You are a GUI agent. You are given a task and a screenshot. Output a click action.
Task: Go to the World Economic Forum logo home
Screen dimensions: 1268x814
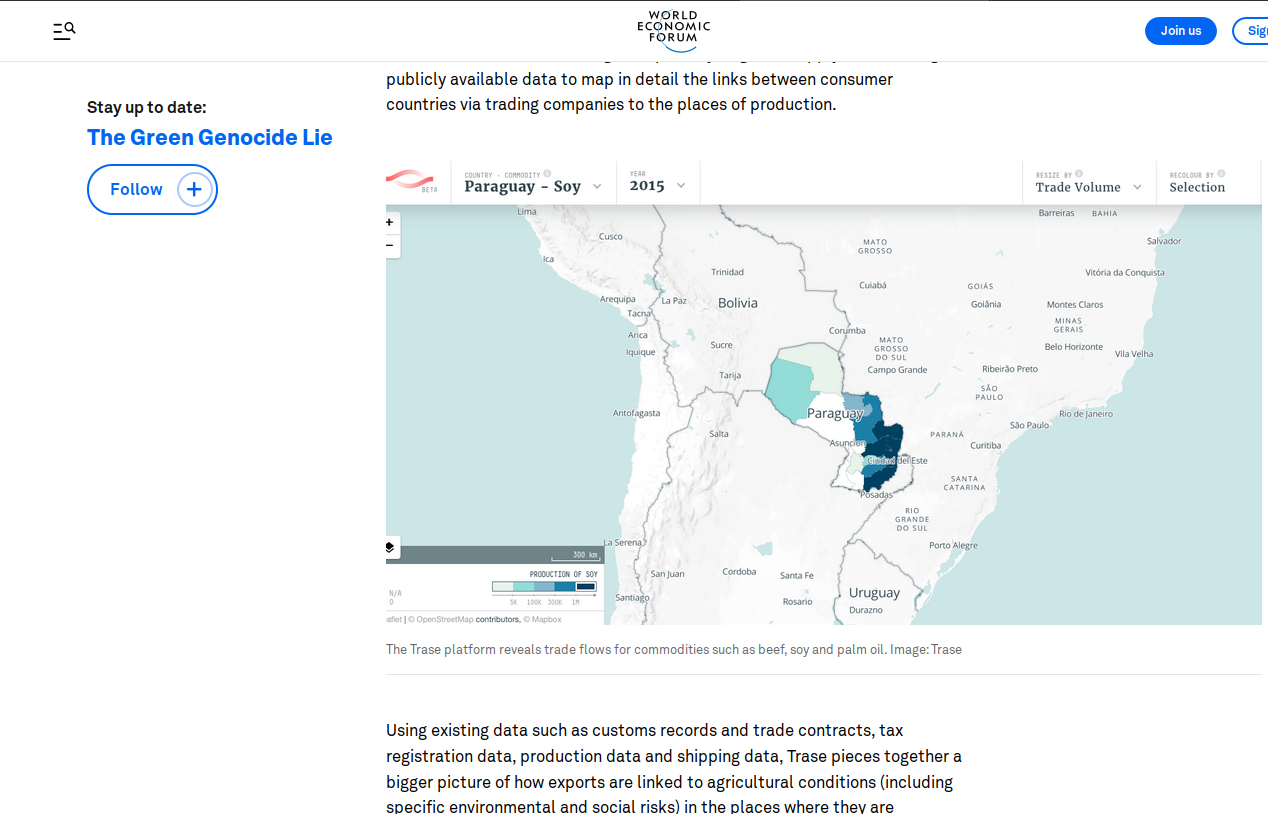674,31
